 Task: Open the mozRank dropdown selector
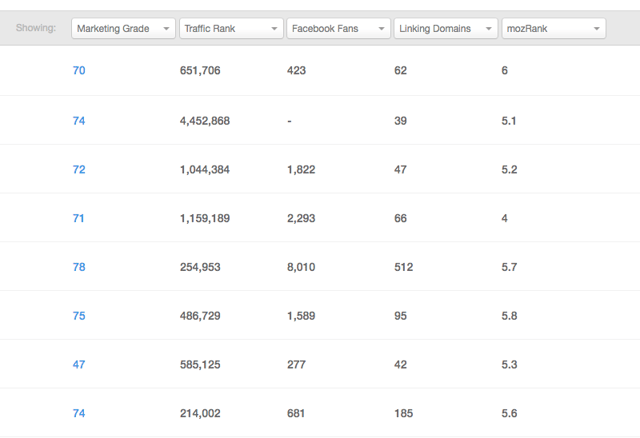coord(553,29)
